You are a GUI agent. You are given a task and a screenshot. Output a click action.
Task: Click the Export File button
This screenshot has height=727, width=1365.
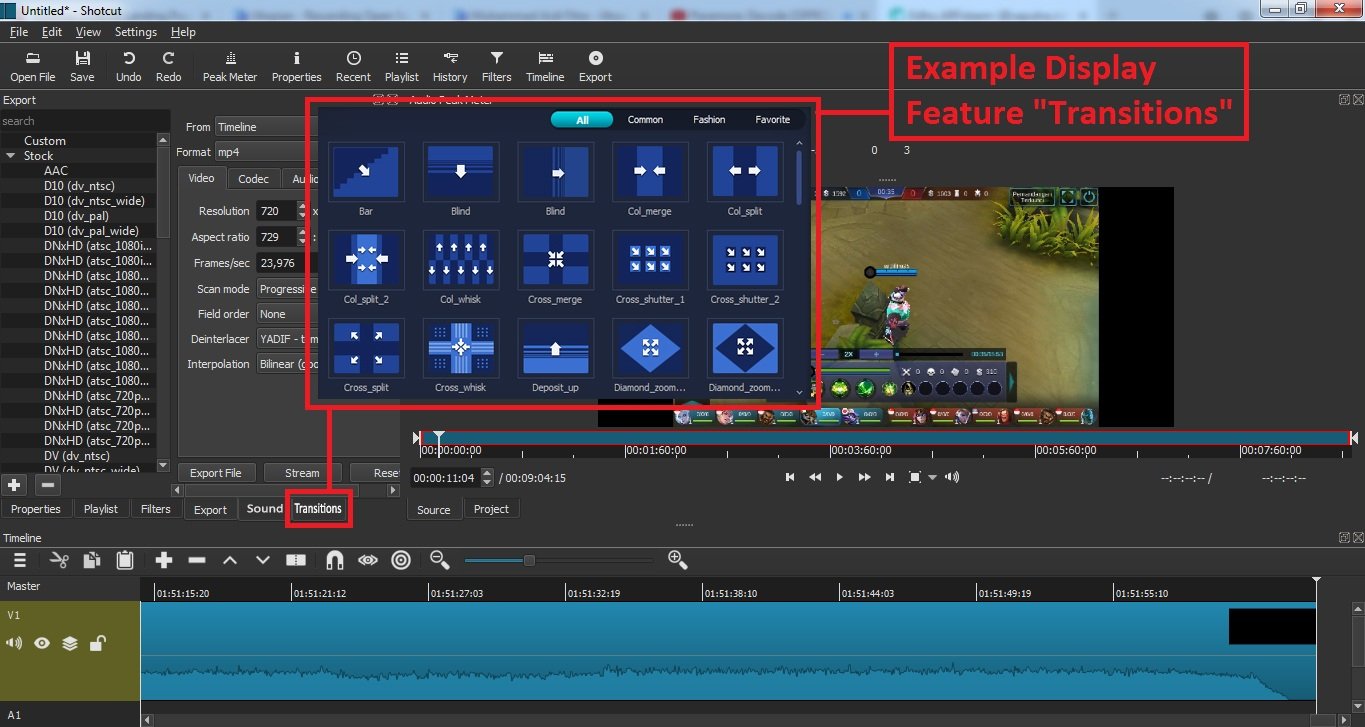tap(216, 473)
